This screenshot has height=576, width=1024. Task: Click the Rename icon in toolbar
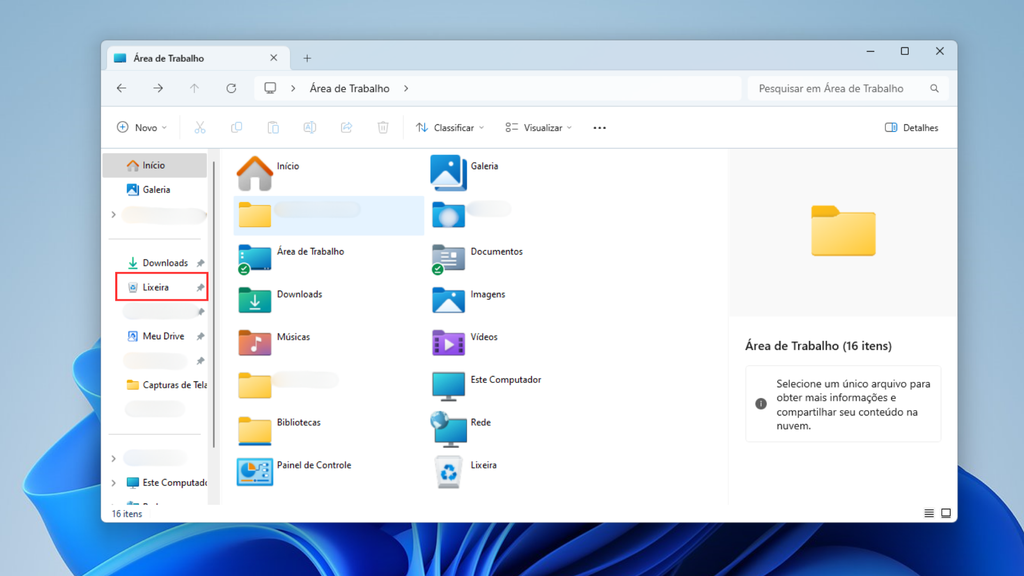(x=310, y=127)
